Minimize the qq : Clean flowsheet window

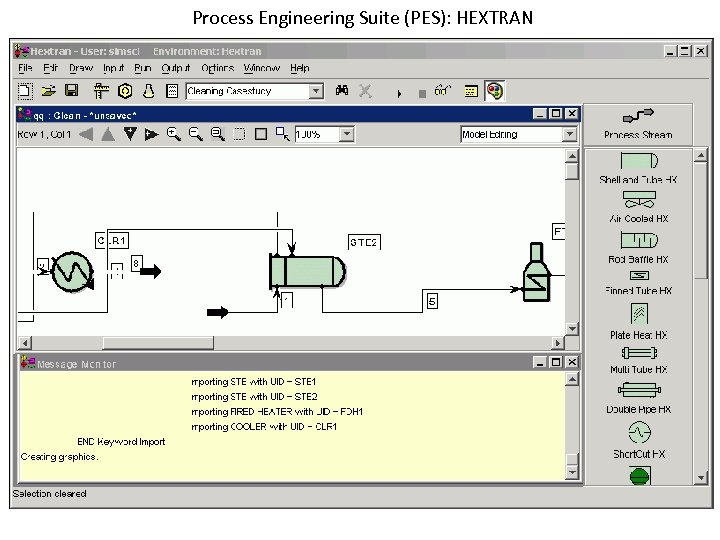[540, 113]
